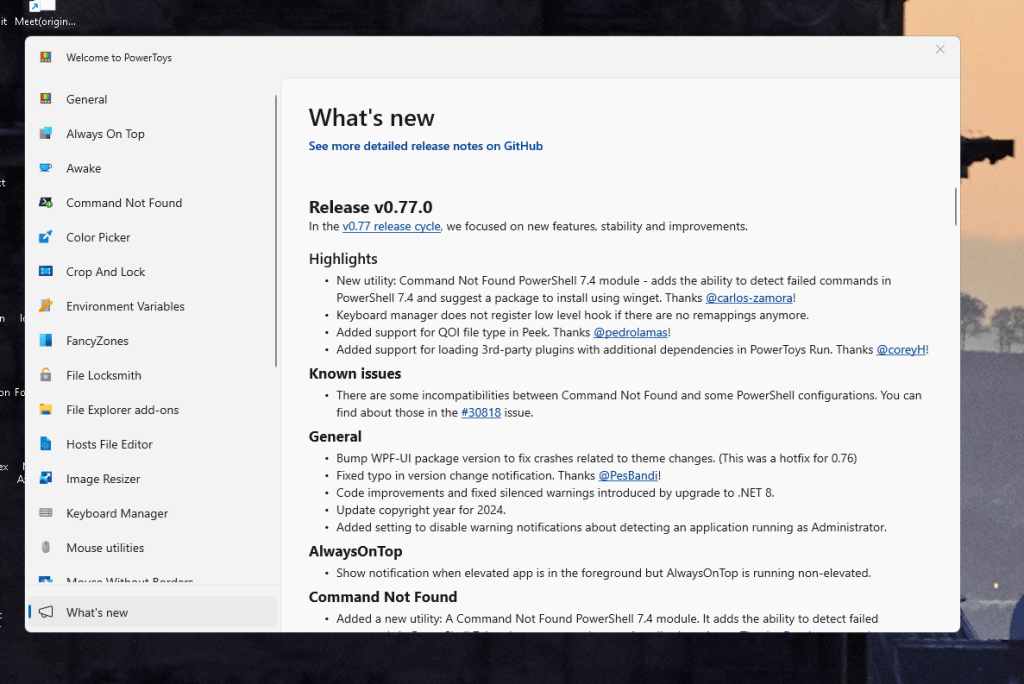Click the Environment Variables icon

click(x=46, y=305)
